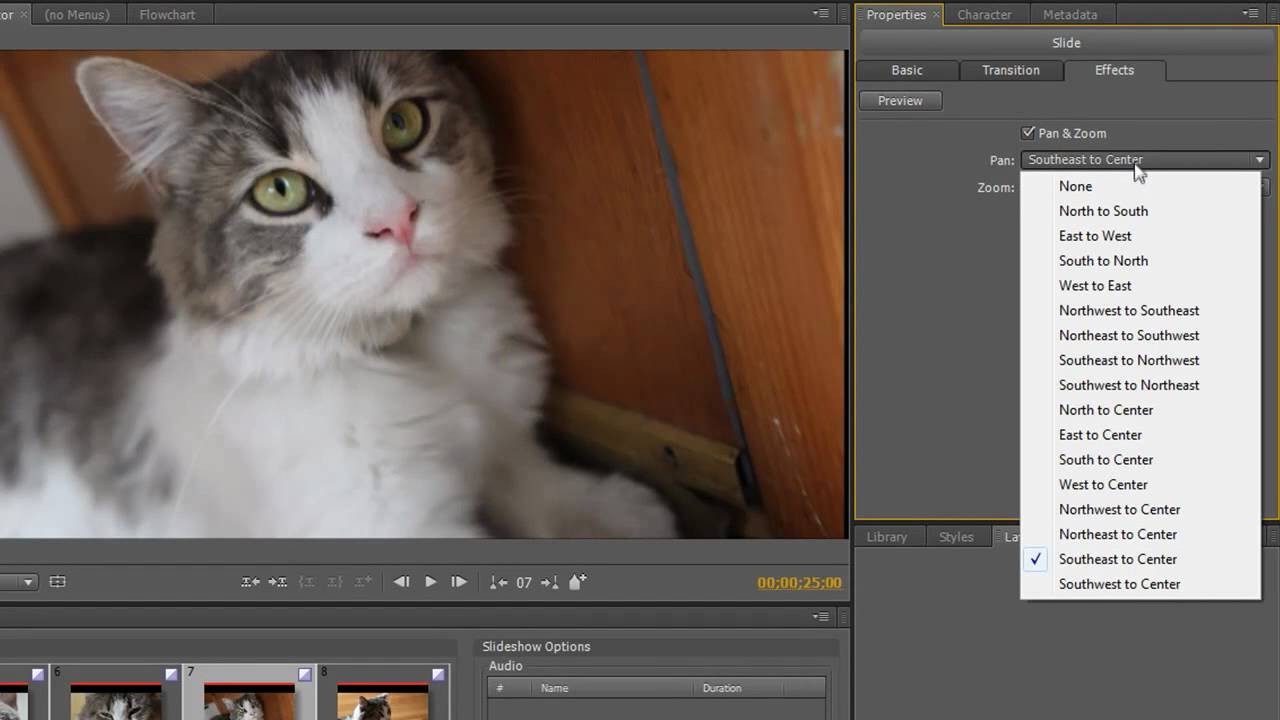The image size is (1280, 720).
Task: Play the slideshow preview
Action: click(430, 582)
